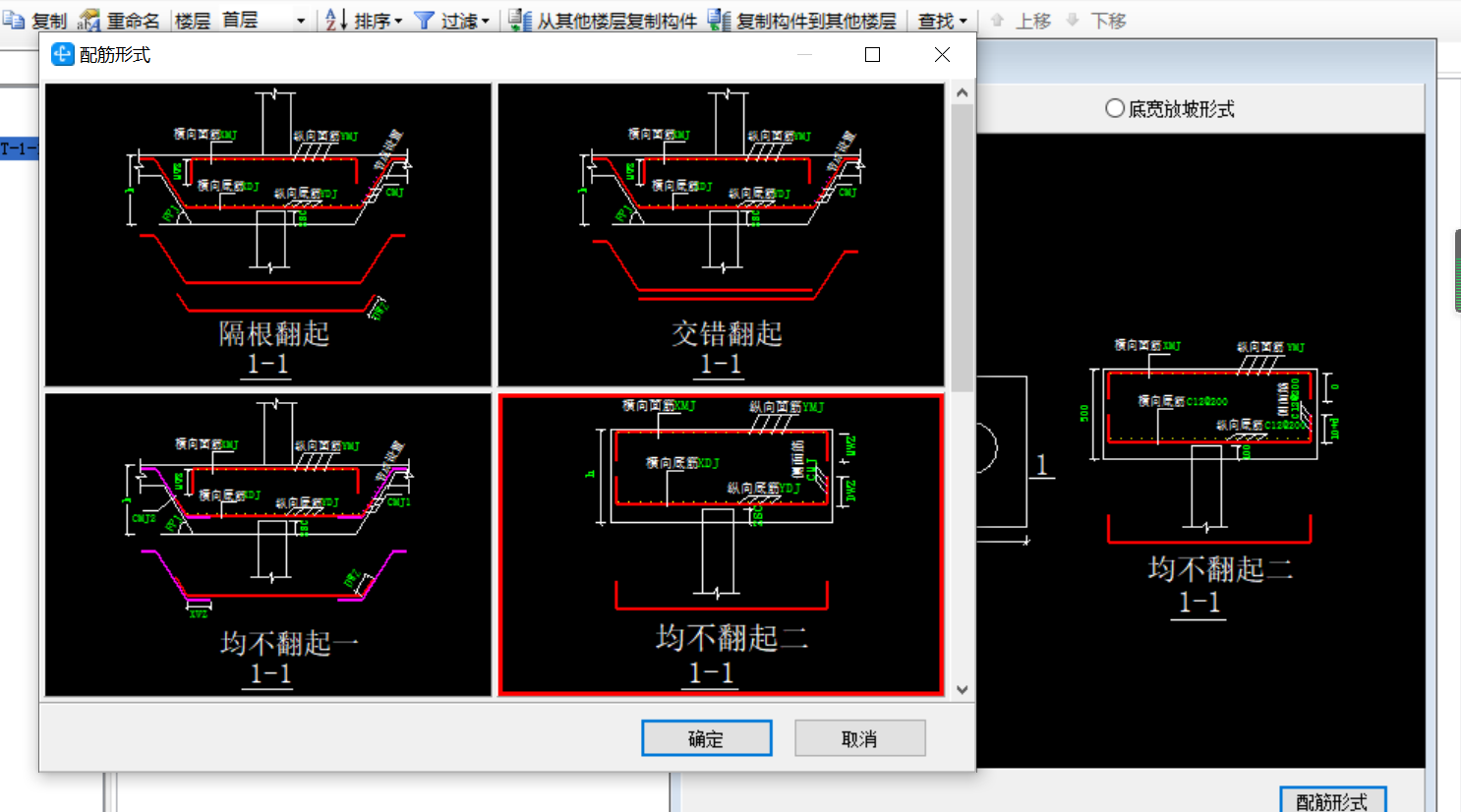Select the T-1 item in left list
The image size is (1461, 812).
click(x=19, y=148)
